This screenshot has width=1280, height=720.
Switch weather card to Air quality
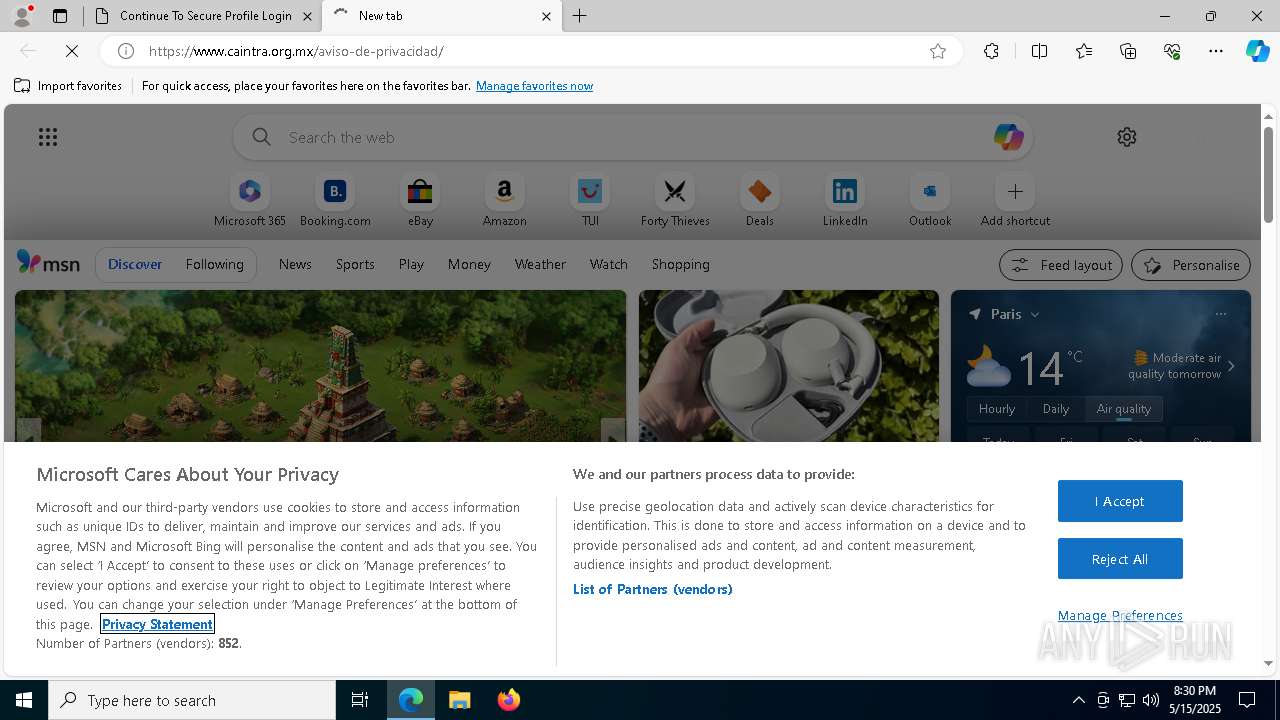[x=1124, y=408]
